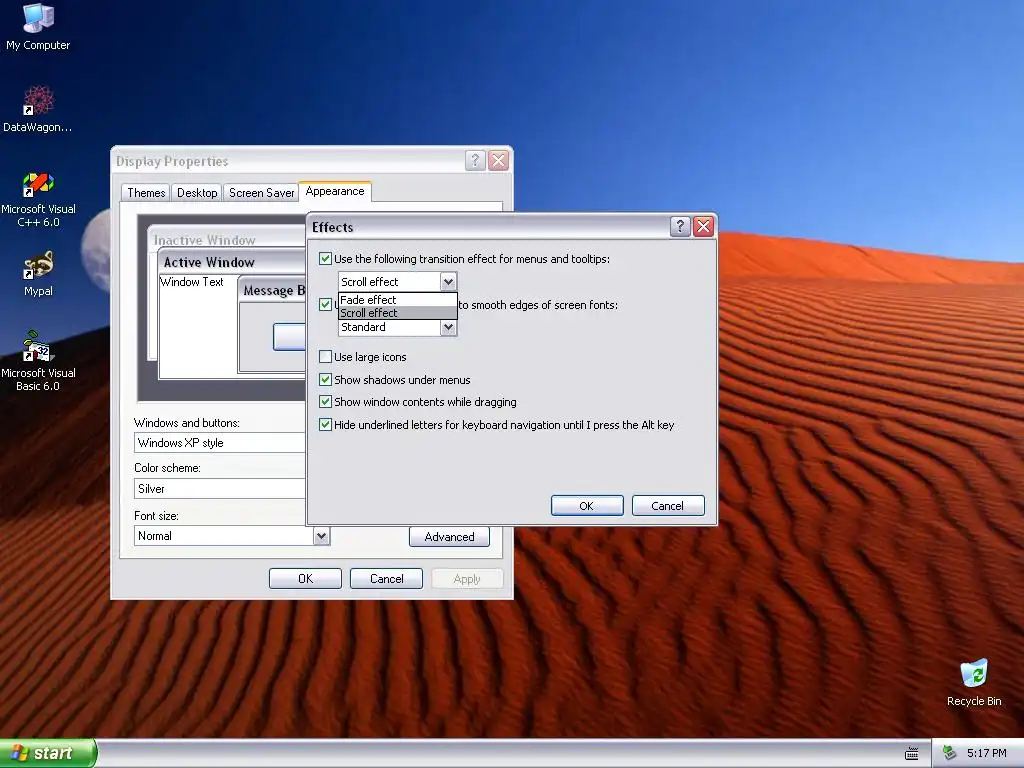Select the Appearance tab
This screenshot has height=768, width=1024.
point(335,191)
